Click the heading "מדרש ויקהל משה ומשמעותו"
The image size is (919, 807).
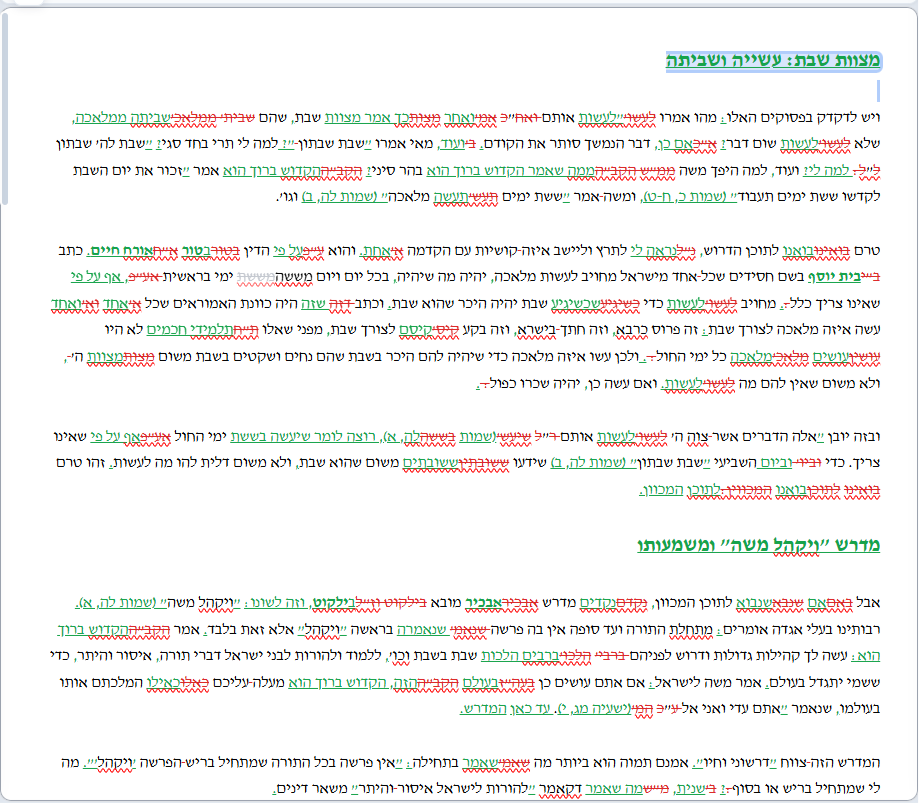(x=758, y=544)
